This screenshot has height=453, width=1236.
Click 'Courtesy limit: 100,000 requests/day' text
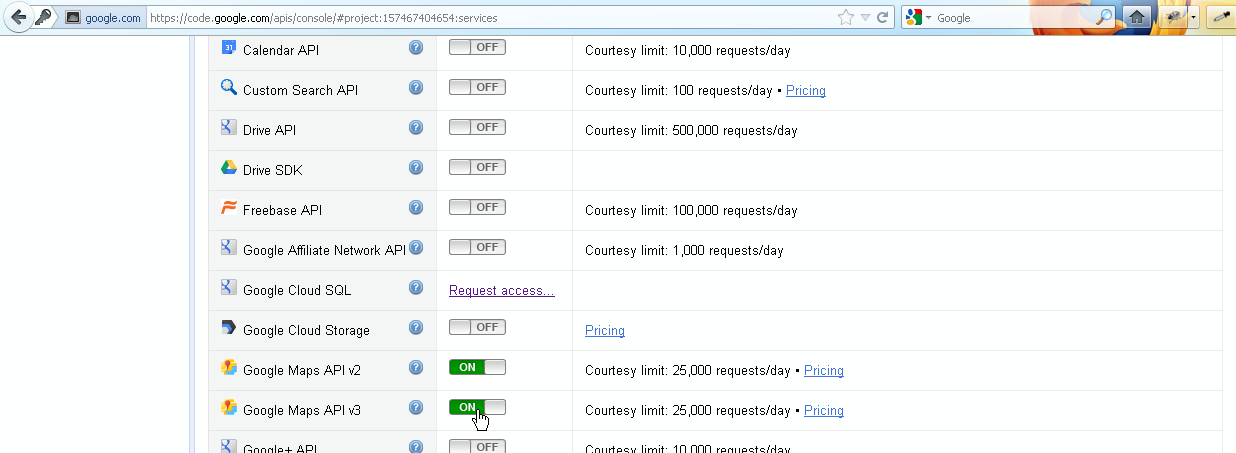coord(691,210)
